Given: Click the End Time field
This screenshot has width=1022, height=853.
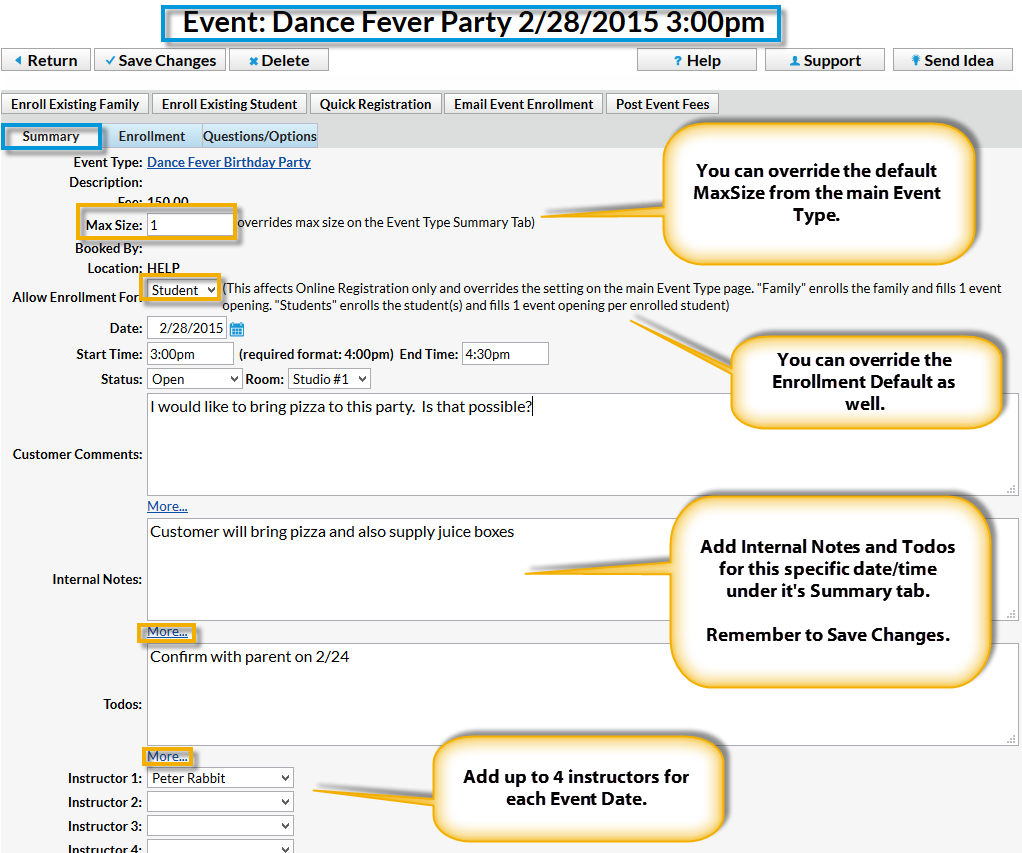Looking at the screenshot, I should 505,354.
